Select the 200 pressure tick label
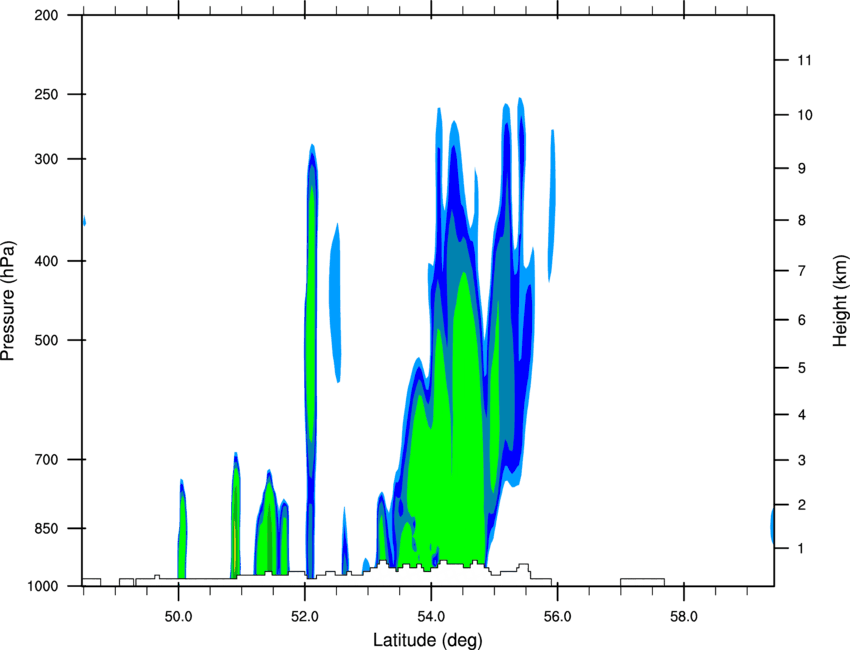Viewport: 850px width, 650px height. 46,15
